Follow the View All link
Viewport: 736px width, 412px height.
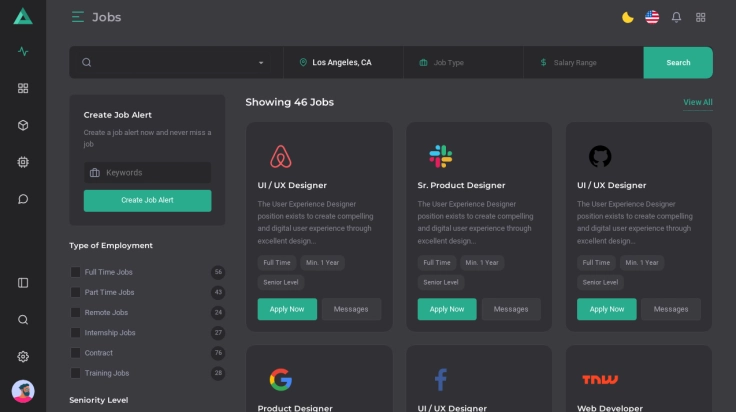(x=697, y=102)
